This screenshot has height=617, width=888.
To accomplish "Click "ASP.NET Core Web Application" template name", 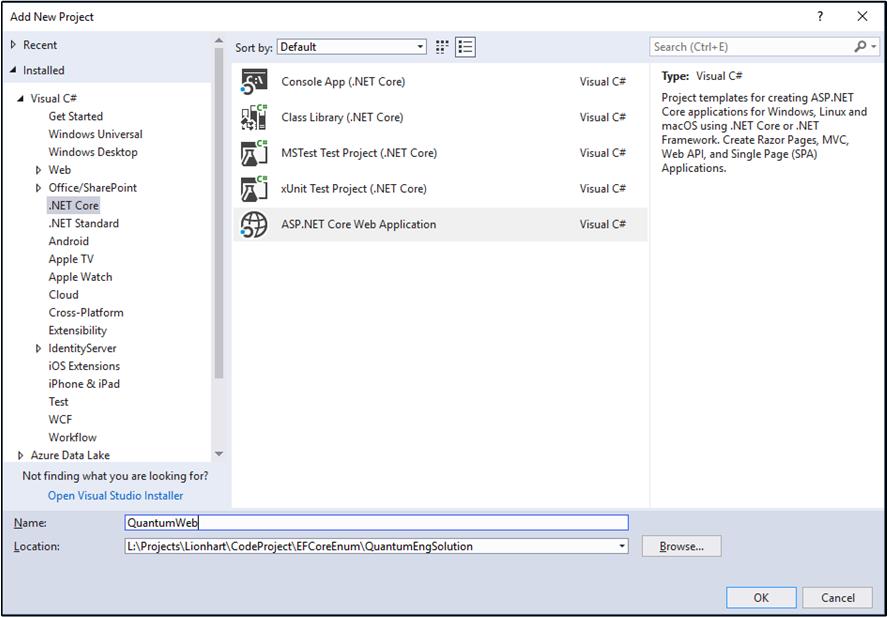I will click(x=358, y=224).
